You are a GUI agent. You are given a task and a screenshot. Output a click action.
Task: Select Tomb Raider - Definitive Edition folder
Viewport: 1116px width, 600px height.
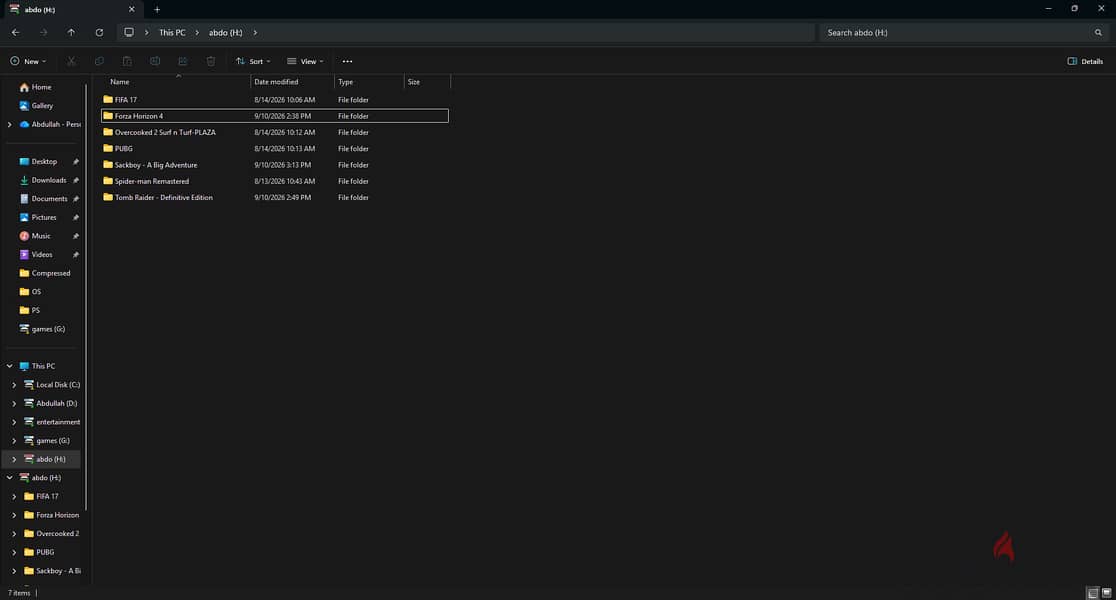tap(275, 198)
